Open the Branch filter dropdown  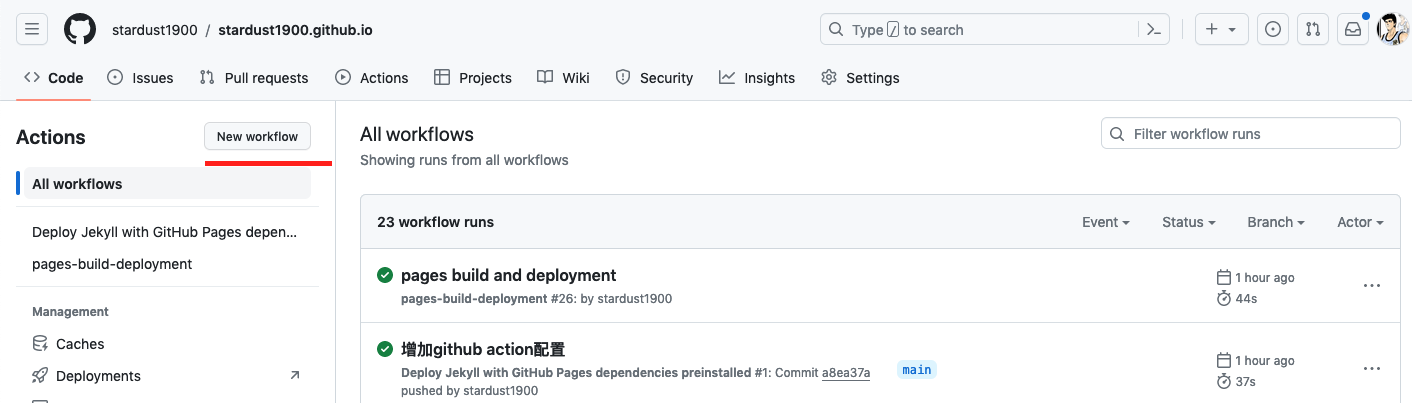click(1276, 222)
